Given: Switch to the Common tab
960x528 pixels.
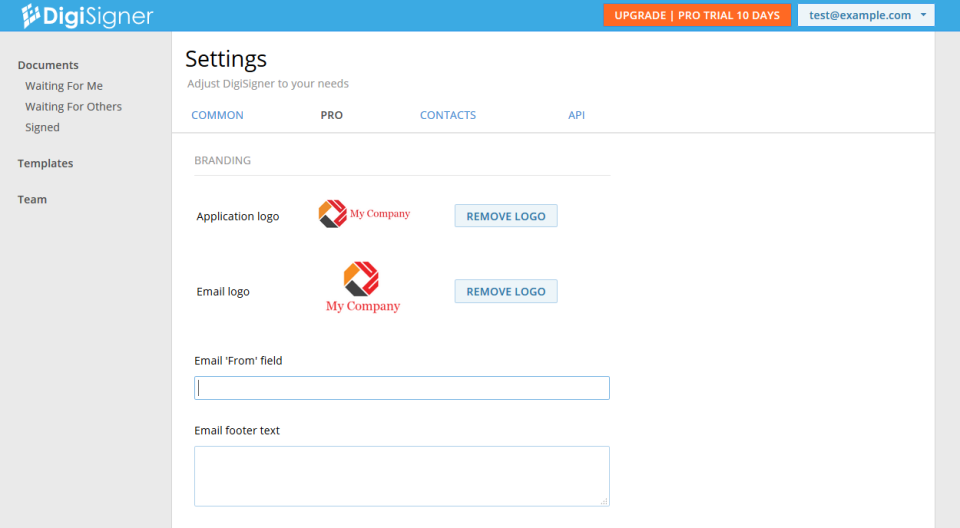Looking at the screenshot, I should pos(217,115).
